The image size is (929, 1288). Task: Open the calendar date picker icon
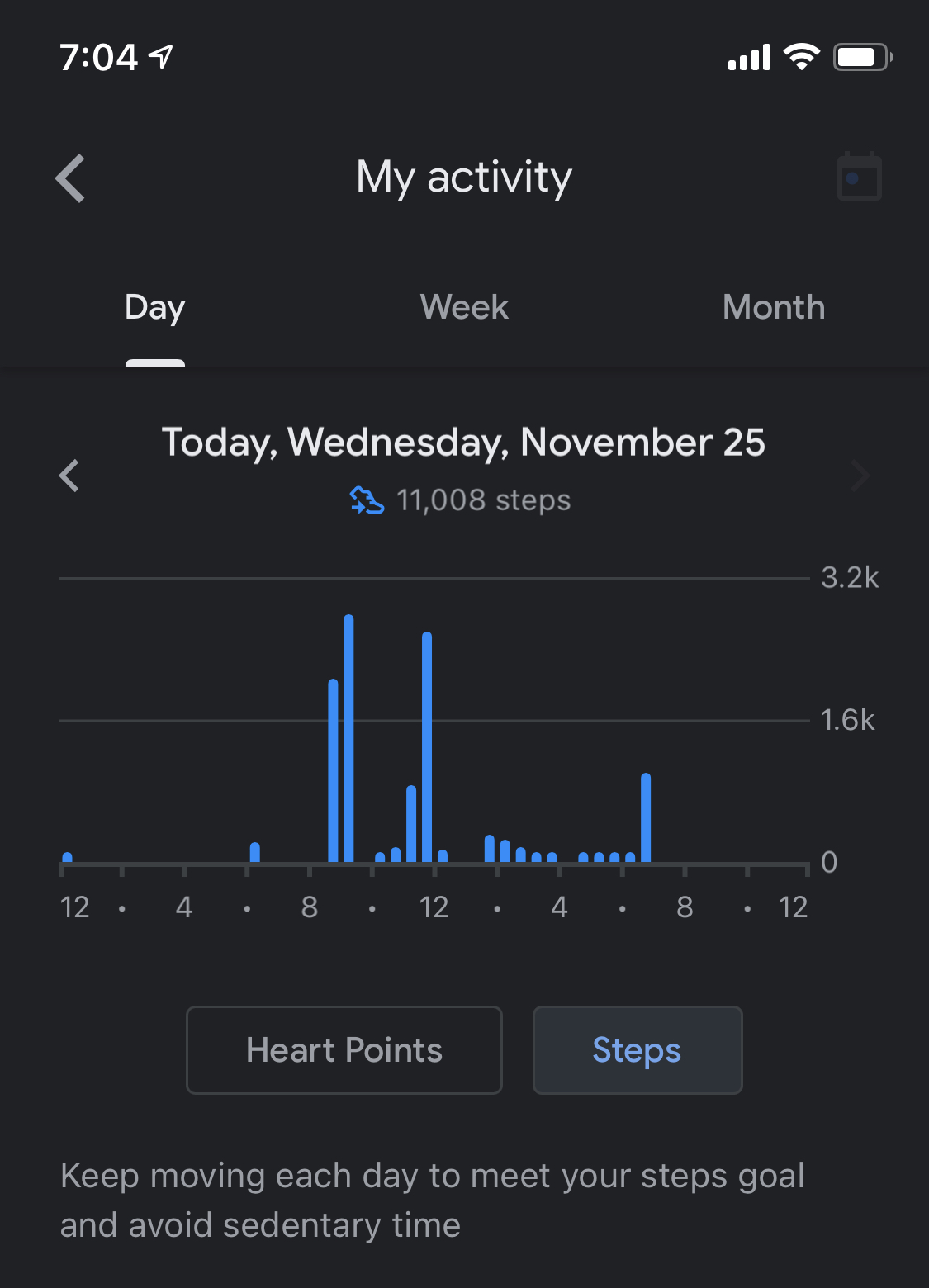click(x=860, y=177)
